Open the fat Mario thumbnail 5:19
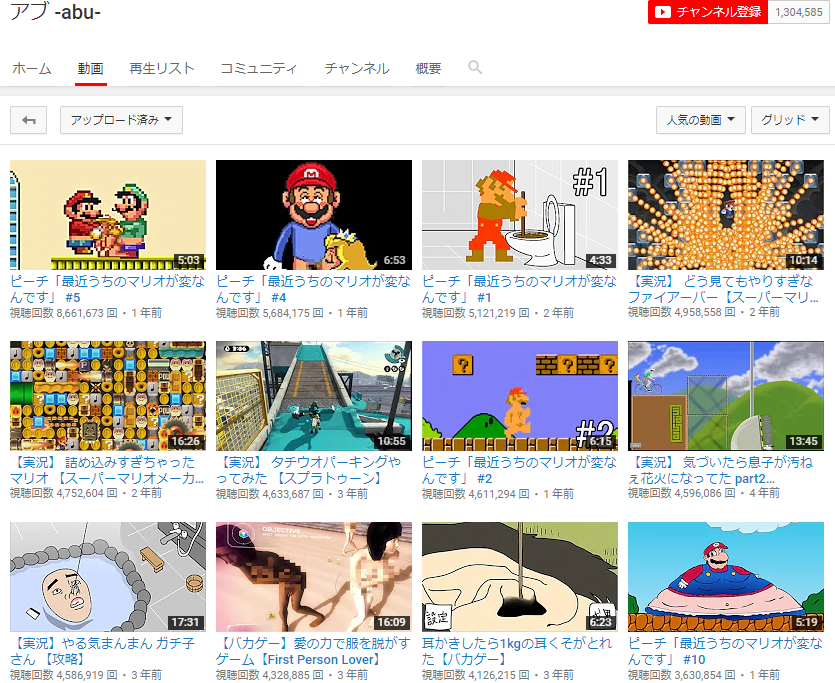 click(726, 577)
